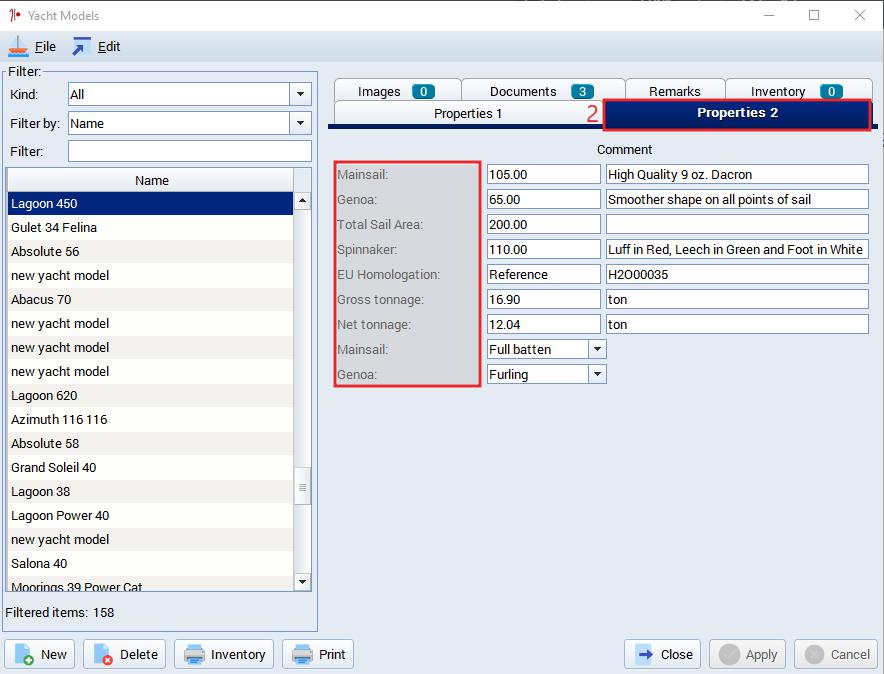Image resolution: width=884 pixels, height=674 pixels.
Task: Edit EU Homologation Reference field
Action: [x=543, y=274]
